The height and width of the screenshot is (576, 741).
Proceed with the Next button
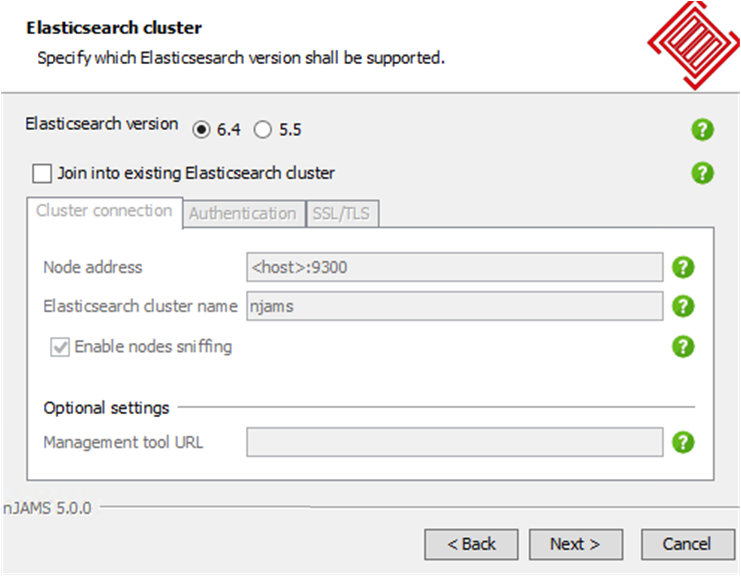[x=576, y=544]
